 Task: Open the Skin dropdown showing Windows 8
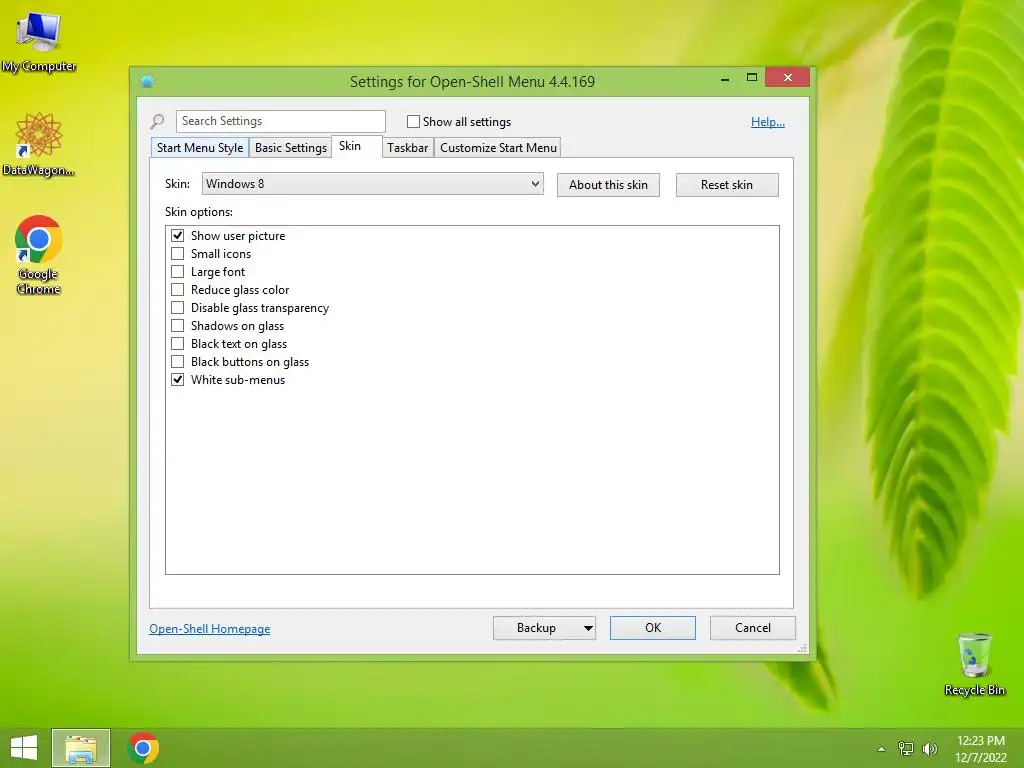coord(372,184)
